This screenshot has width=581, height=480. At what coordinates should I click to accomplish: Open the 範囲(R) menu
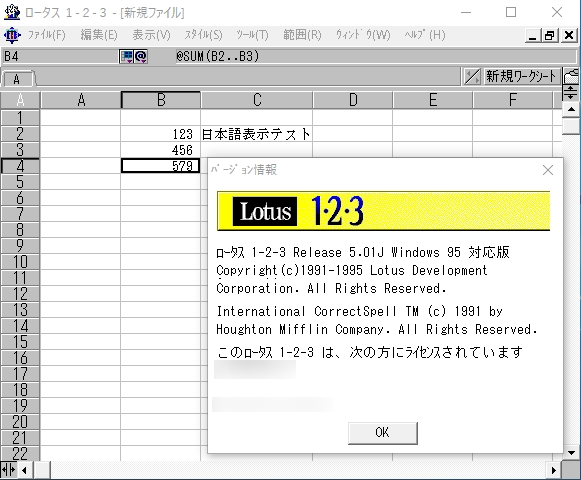tap(302, 35)
